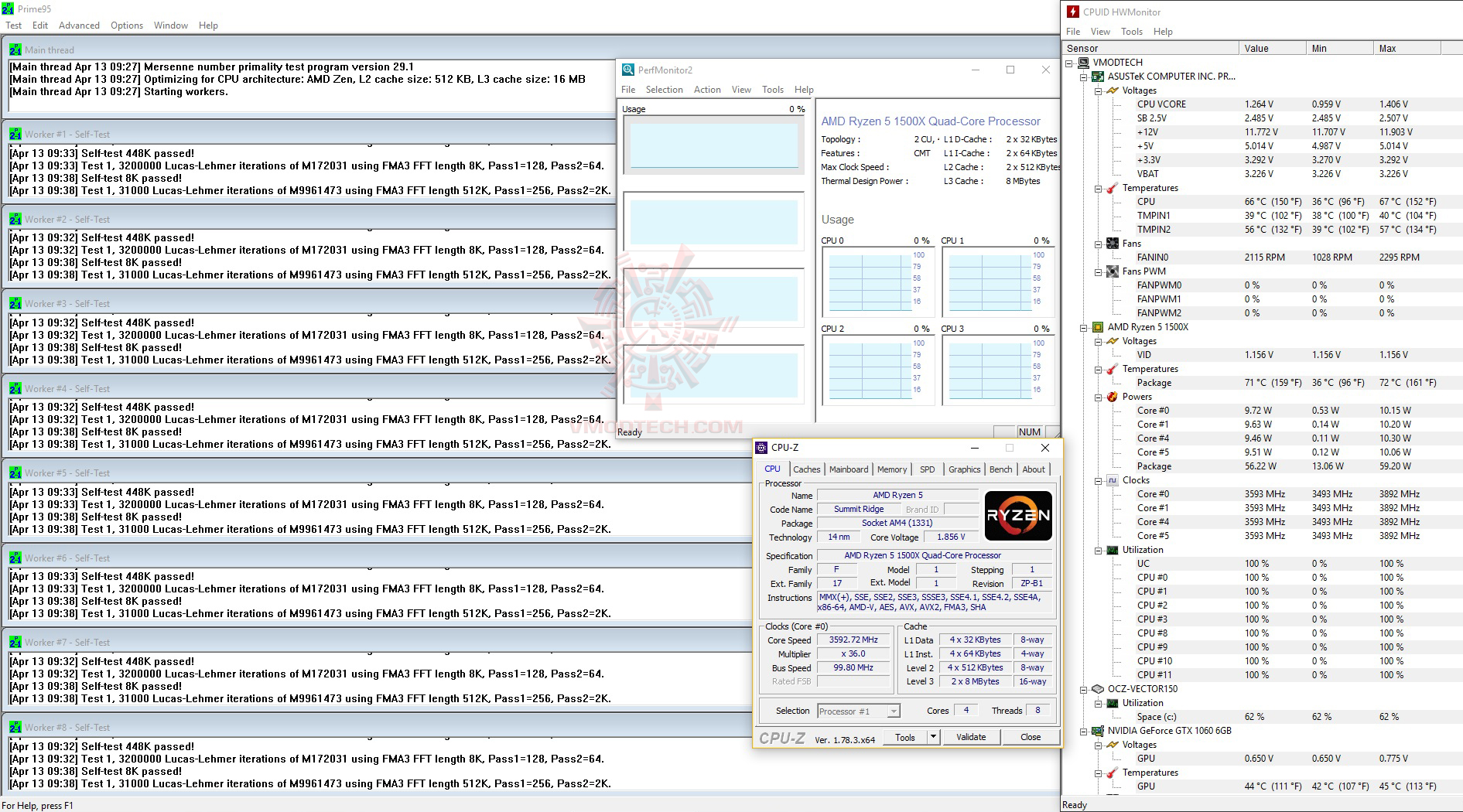Click the ASUSTeK motherboard icon in HWMonitor
This screenshot has width=1463, height=812.
coord(1098,77)
